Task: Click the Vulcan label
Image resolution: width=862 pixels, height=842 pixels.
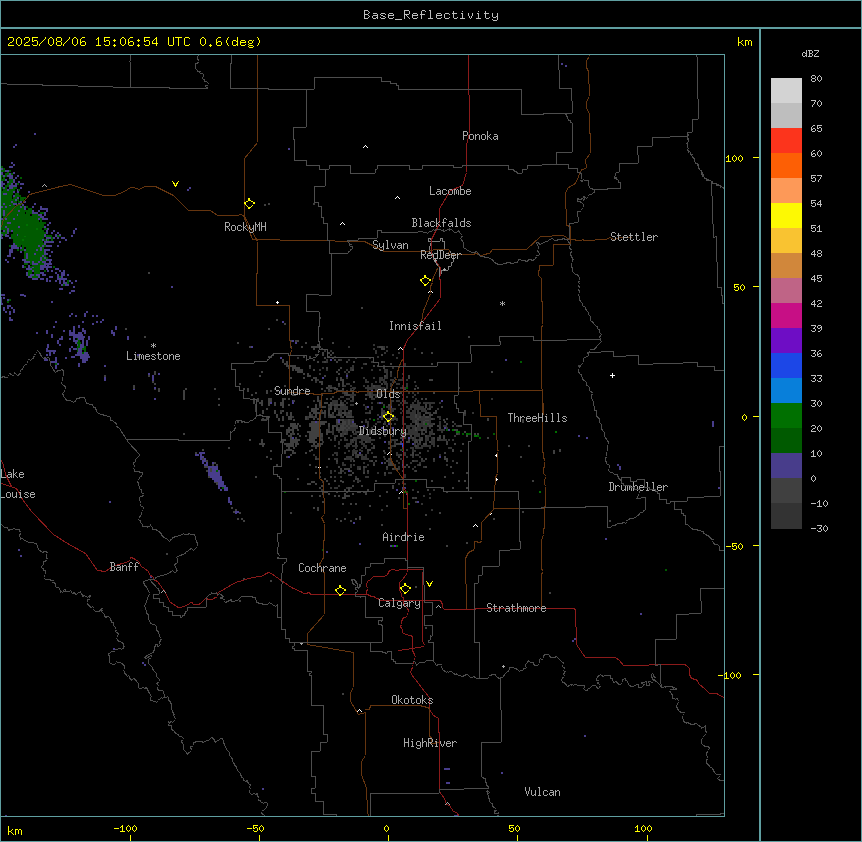Action: [x=542, y=792]
